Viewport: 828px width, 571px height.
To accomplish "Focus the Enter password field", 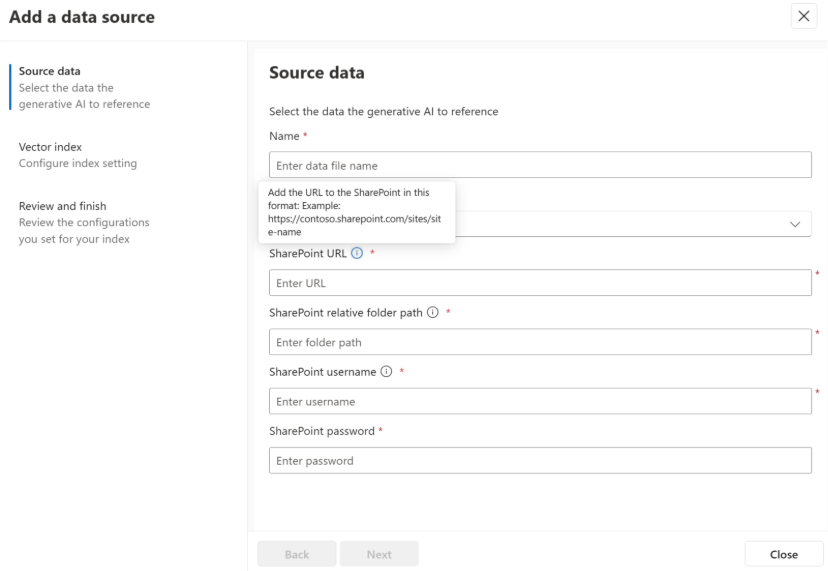I will [540, 461].
